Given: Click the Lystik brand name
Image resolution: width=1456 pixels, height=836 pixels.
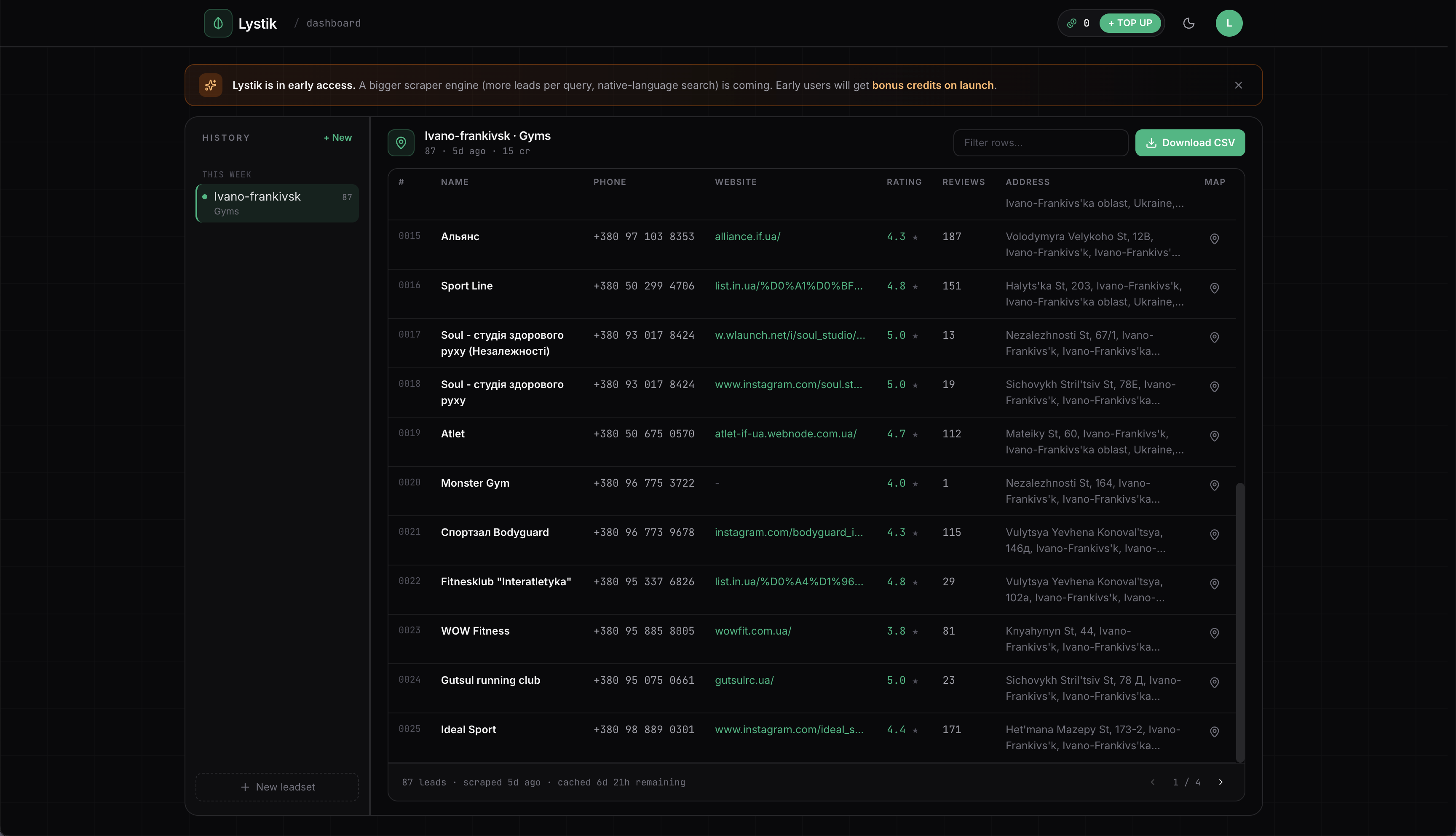Looking at the screenshot, I should point(257,23).
